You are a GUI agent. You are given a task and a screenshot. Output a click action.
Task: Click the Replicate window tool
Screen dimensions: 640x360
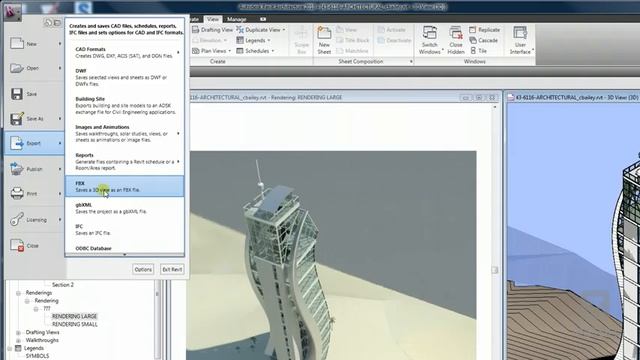coord(484,30)
